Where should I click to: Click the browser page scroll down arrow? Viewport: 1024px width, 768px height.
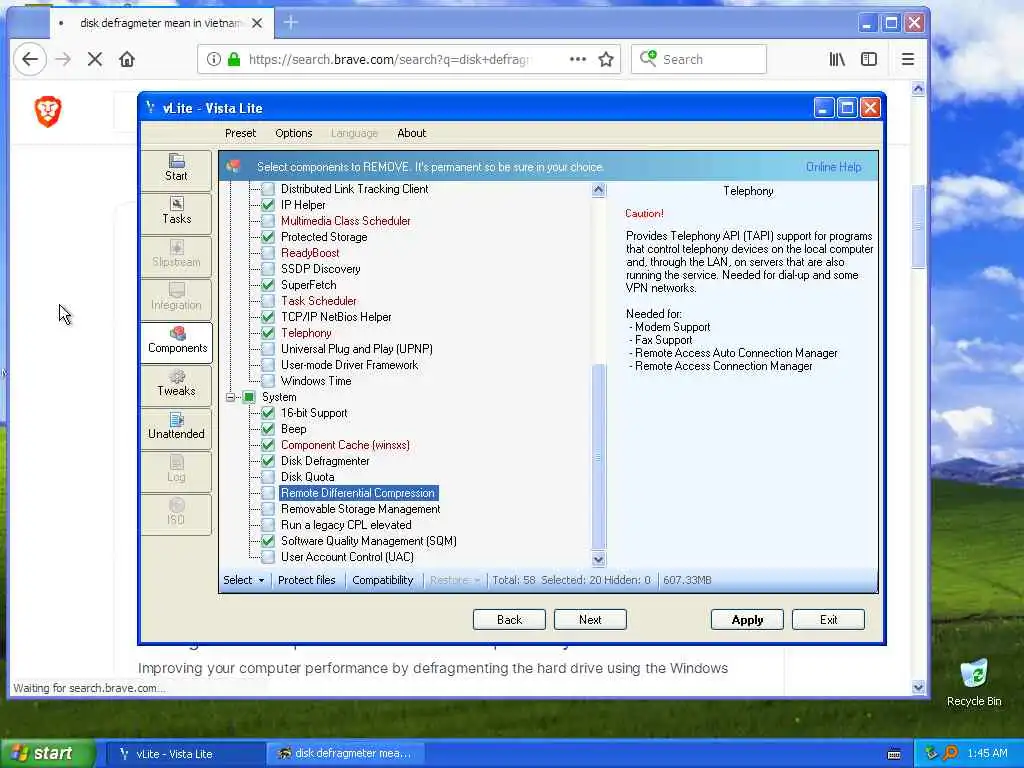(x=918, y=687)
